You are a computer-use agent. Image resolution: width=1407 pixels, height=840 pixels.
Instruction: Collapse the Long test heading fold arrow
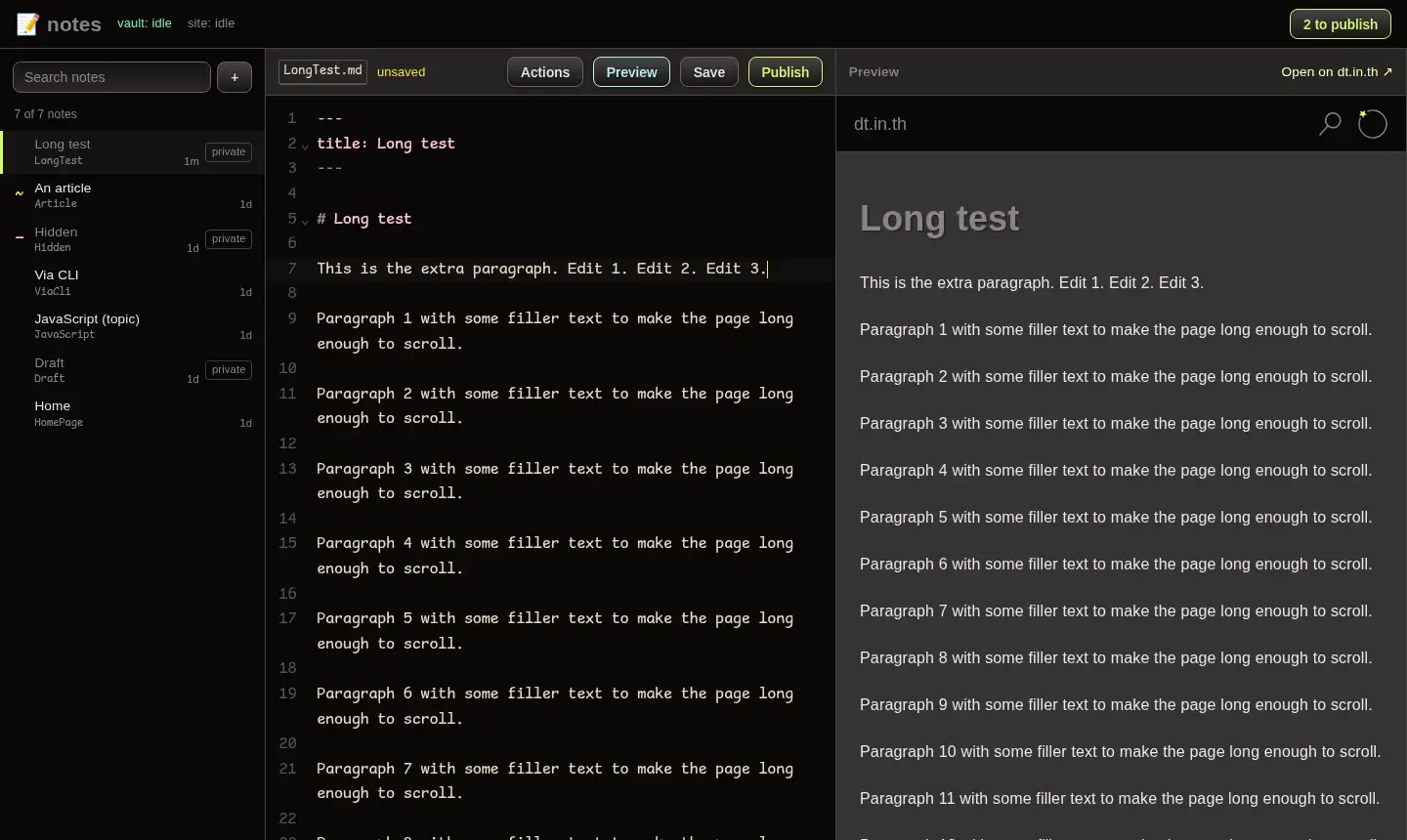tap(305, 221)
